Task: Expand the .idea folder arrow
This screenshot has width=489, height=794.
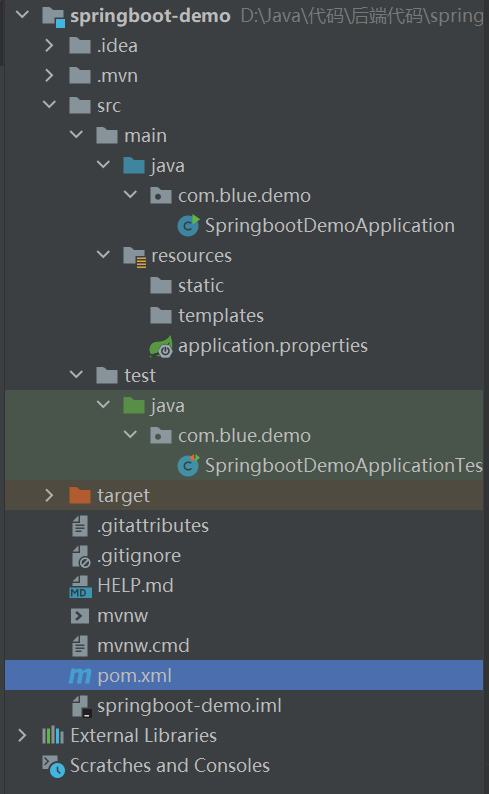Action: pyautogui.click(x=49, y=46)
